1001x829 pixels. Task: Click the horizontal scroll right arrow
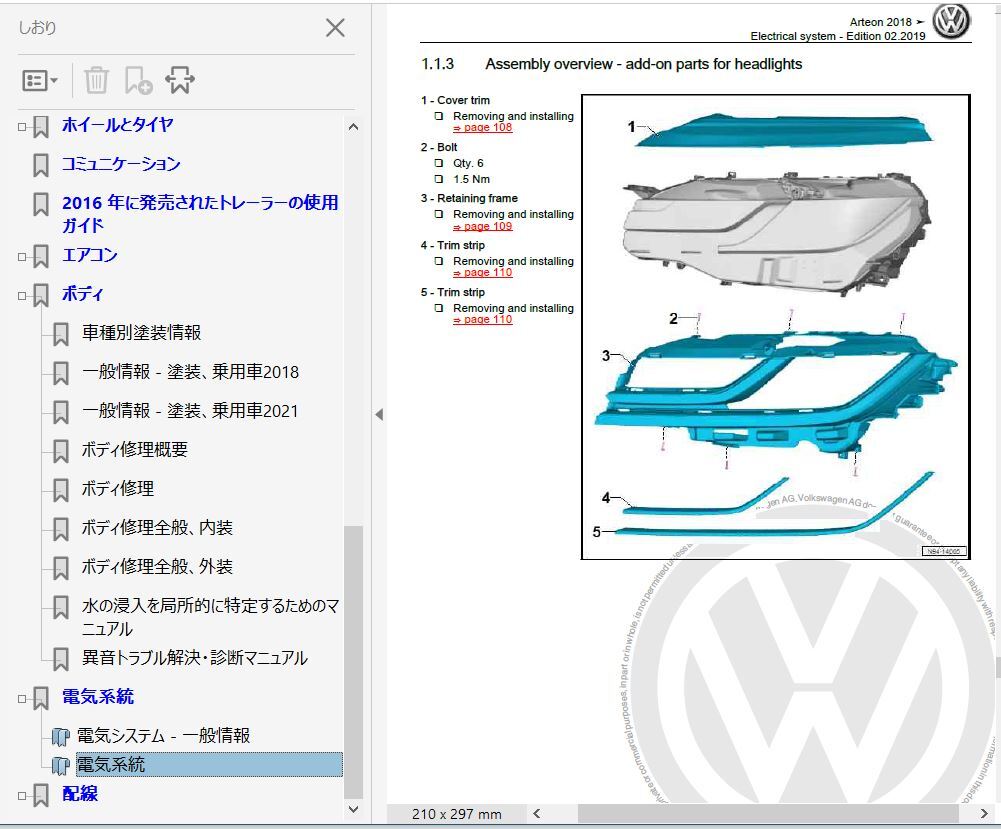[x=984, y=813]
